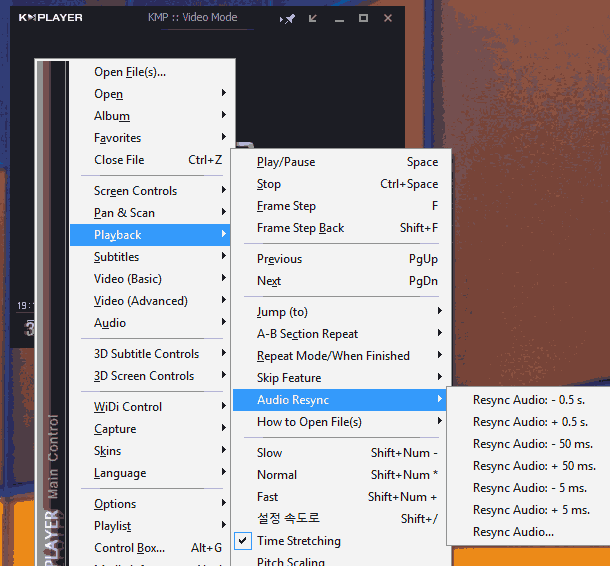This screenshot has width=610, height=566.
Task: Expand the Favorites submenu
Action: tap(152, 138)
